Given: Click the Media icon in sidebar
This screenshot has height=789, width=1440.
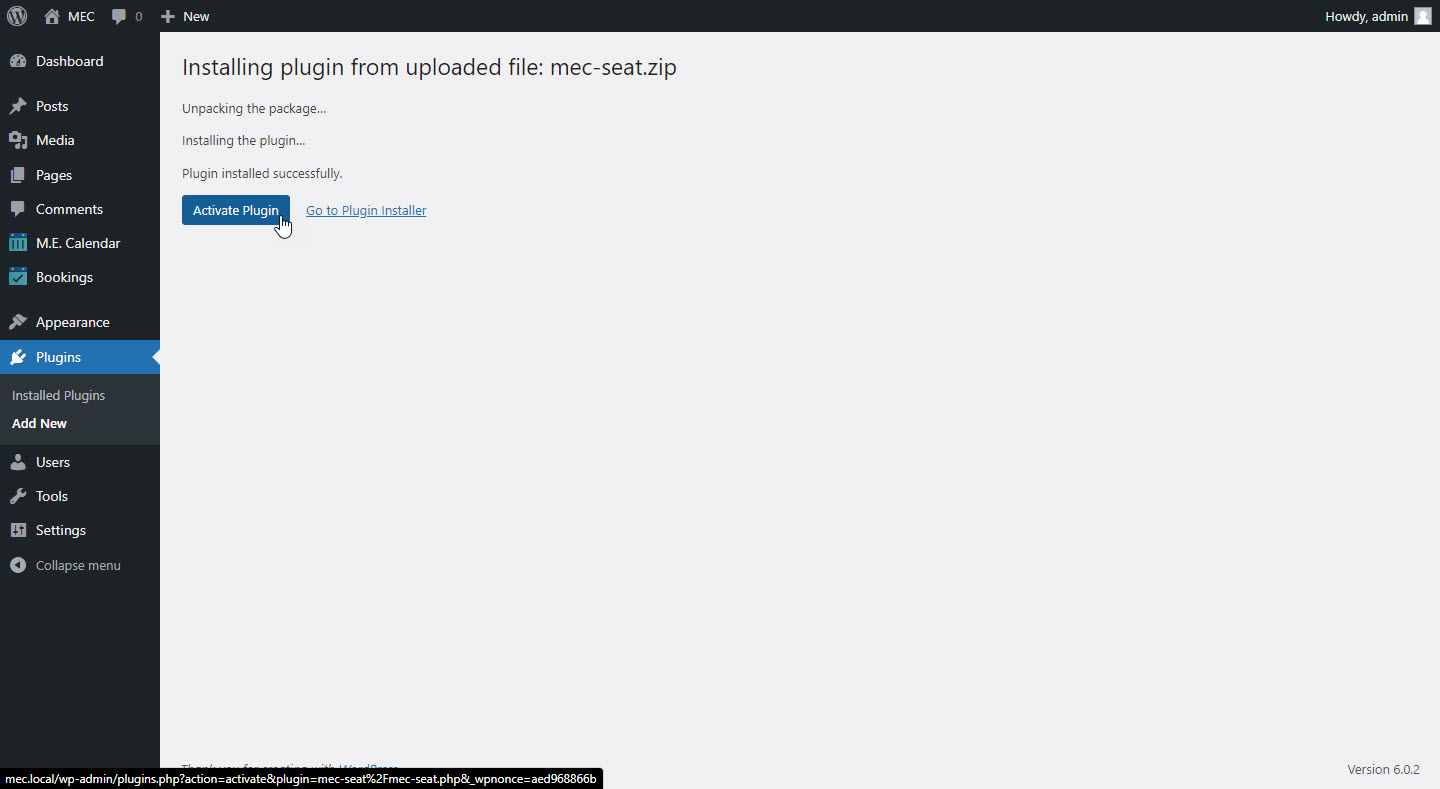Looking at the screenshot, I should (18, 140).
